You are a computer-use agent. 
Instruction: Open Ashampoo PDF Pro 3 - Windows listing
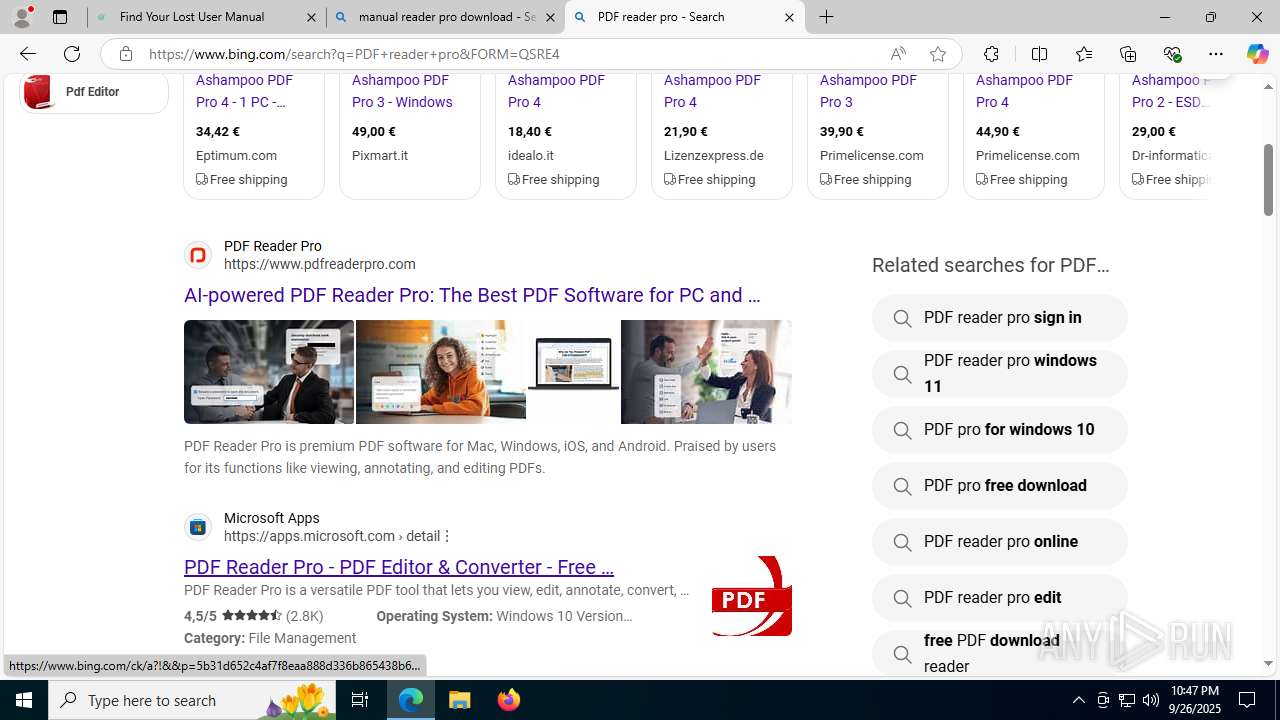[402, 91]
